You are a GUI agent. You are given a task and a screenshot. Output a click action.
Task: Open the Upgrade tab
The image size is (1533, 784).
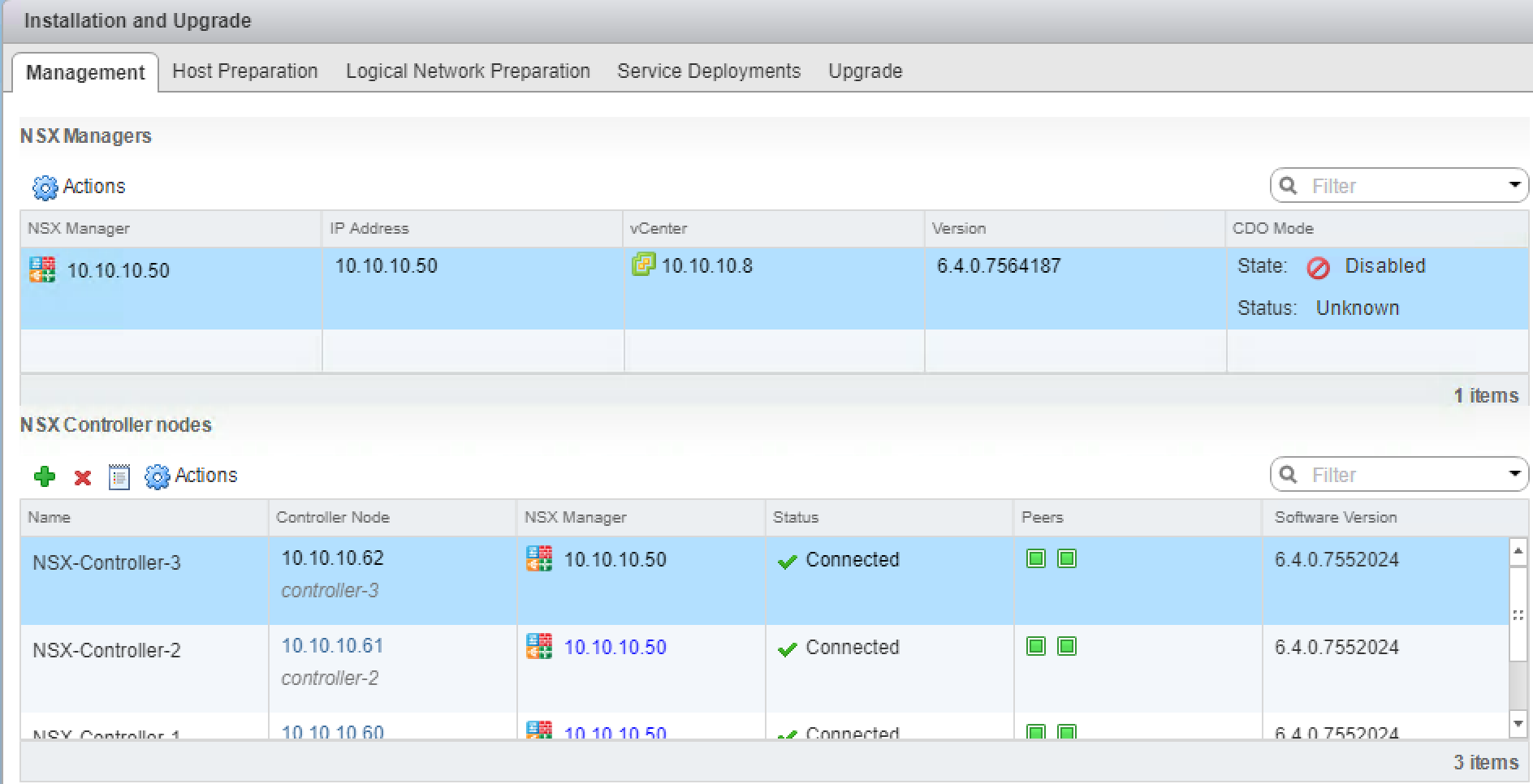tap(865, 71)
